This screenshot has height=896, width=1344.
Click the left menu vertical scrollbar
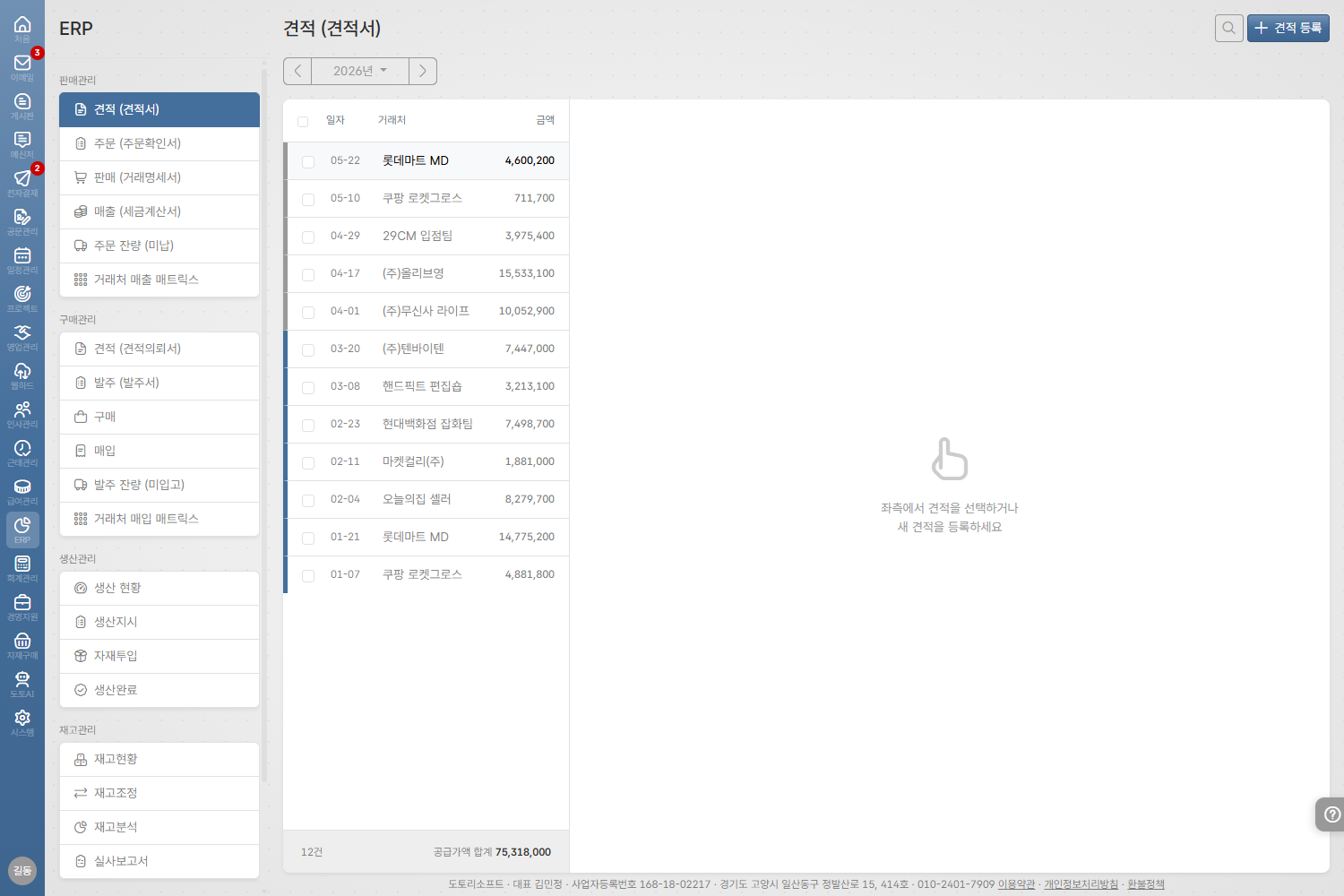pyautogui.click(x=264, y=426)
